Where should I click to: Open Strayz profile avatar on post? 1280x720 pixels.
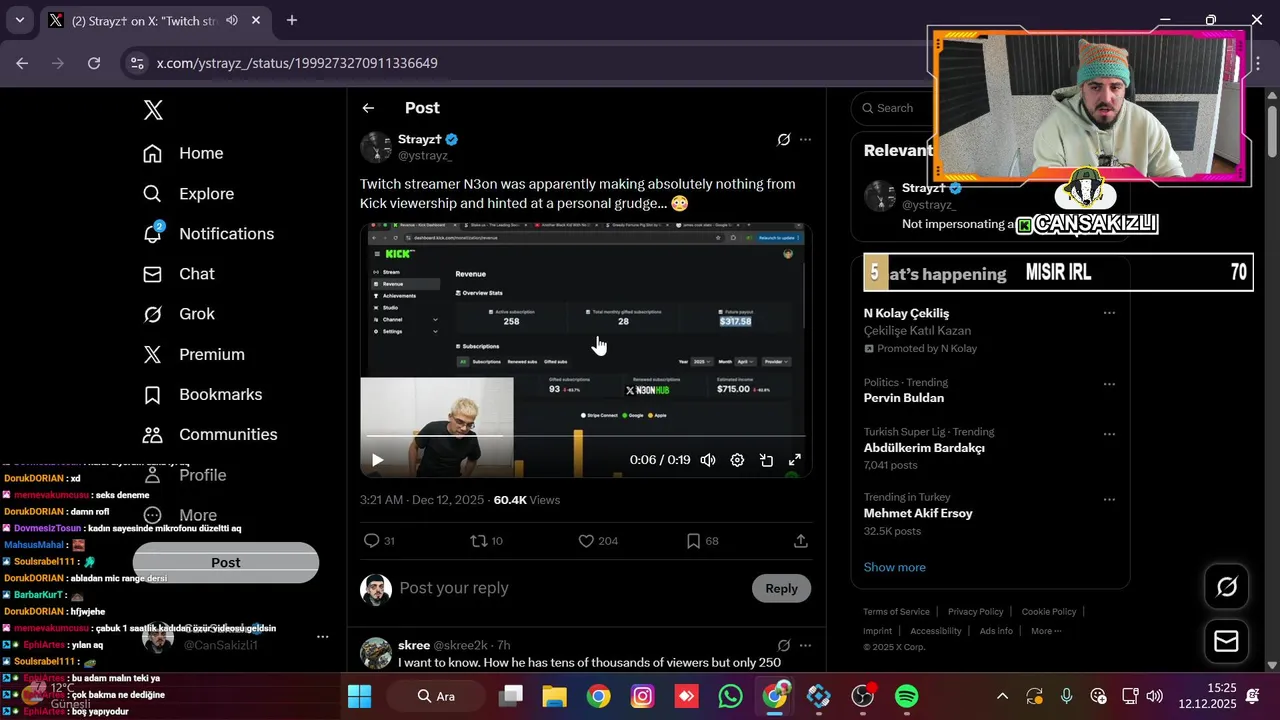click(376, 147)
